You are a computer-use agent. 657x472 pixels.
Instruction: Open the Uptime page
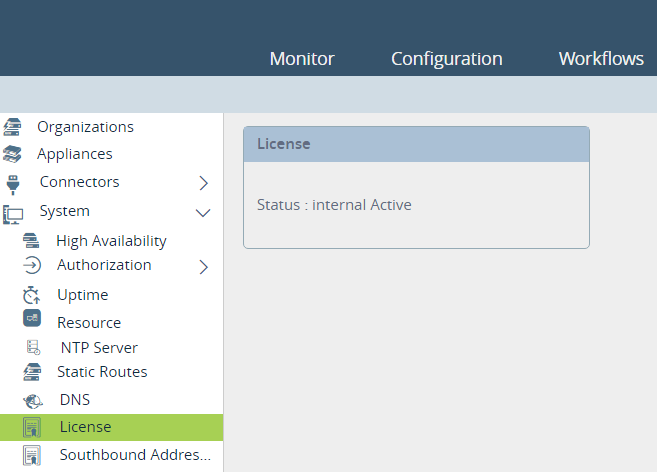[x=83, y=295]
